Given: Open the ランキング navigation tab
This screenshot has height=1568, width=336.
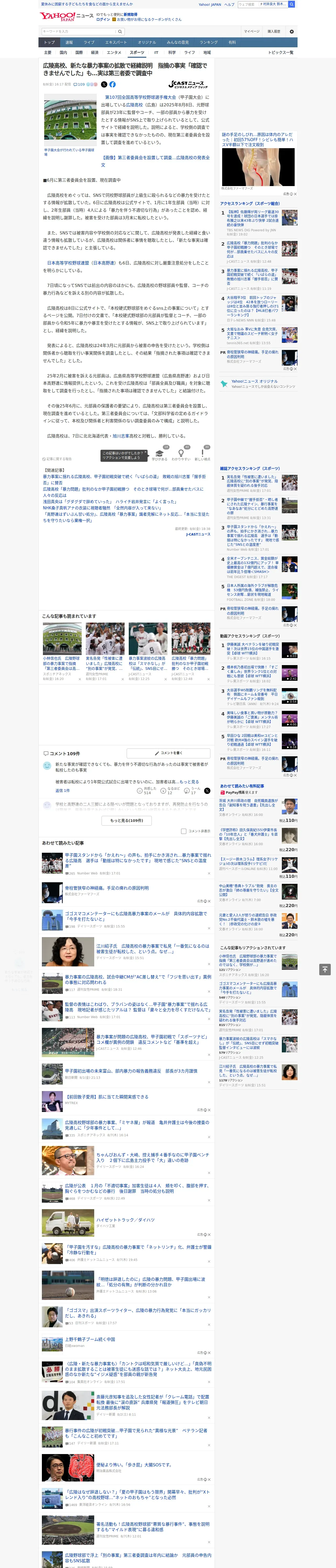Looking at the screenshot, I should coord(209,43).
